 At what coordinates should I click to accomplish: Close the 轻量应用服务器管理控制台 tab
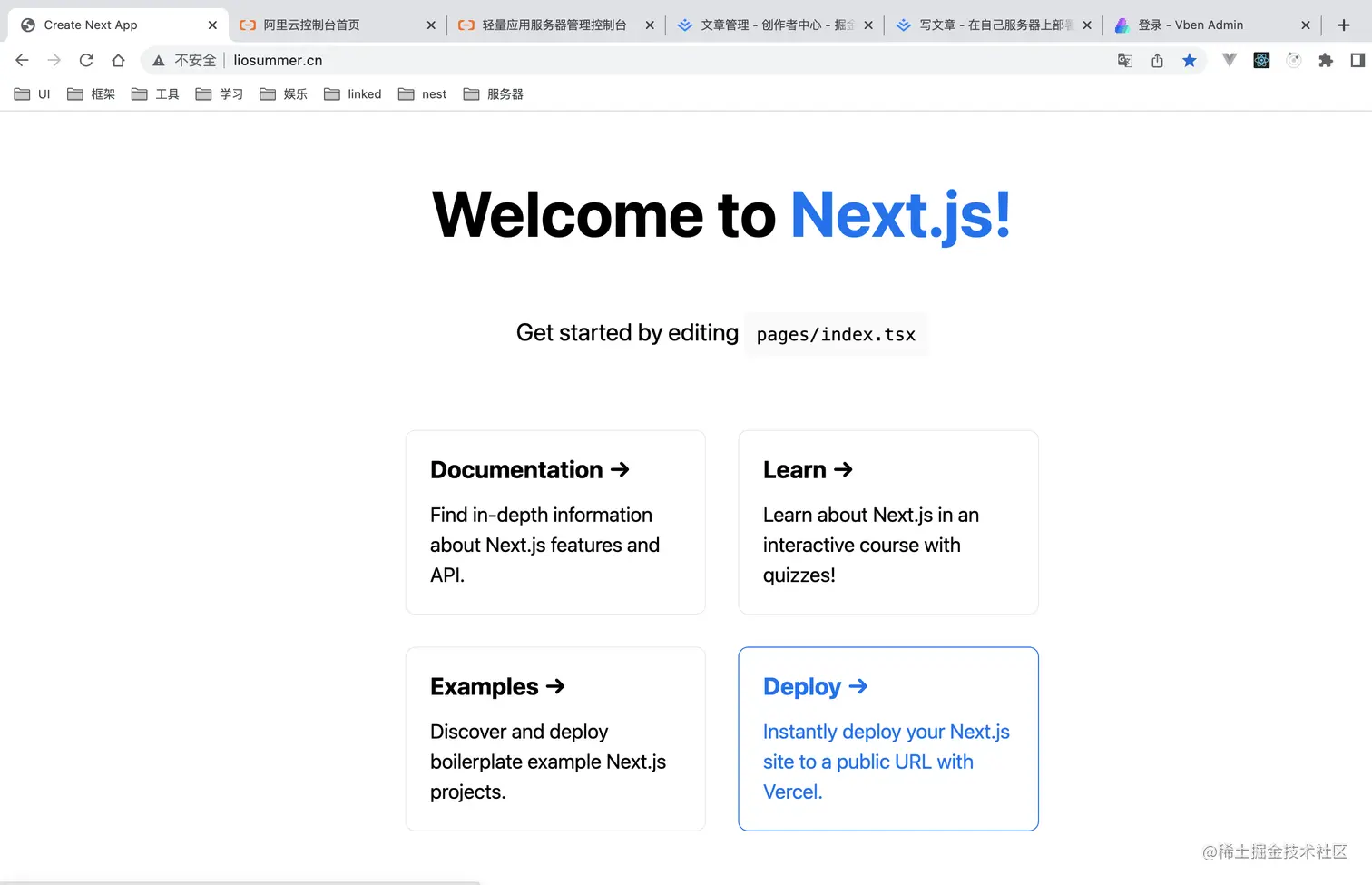coord(650,25)
